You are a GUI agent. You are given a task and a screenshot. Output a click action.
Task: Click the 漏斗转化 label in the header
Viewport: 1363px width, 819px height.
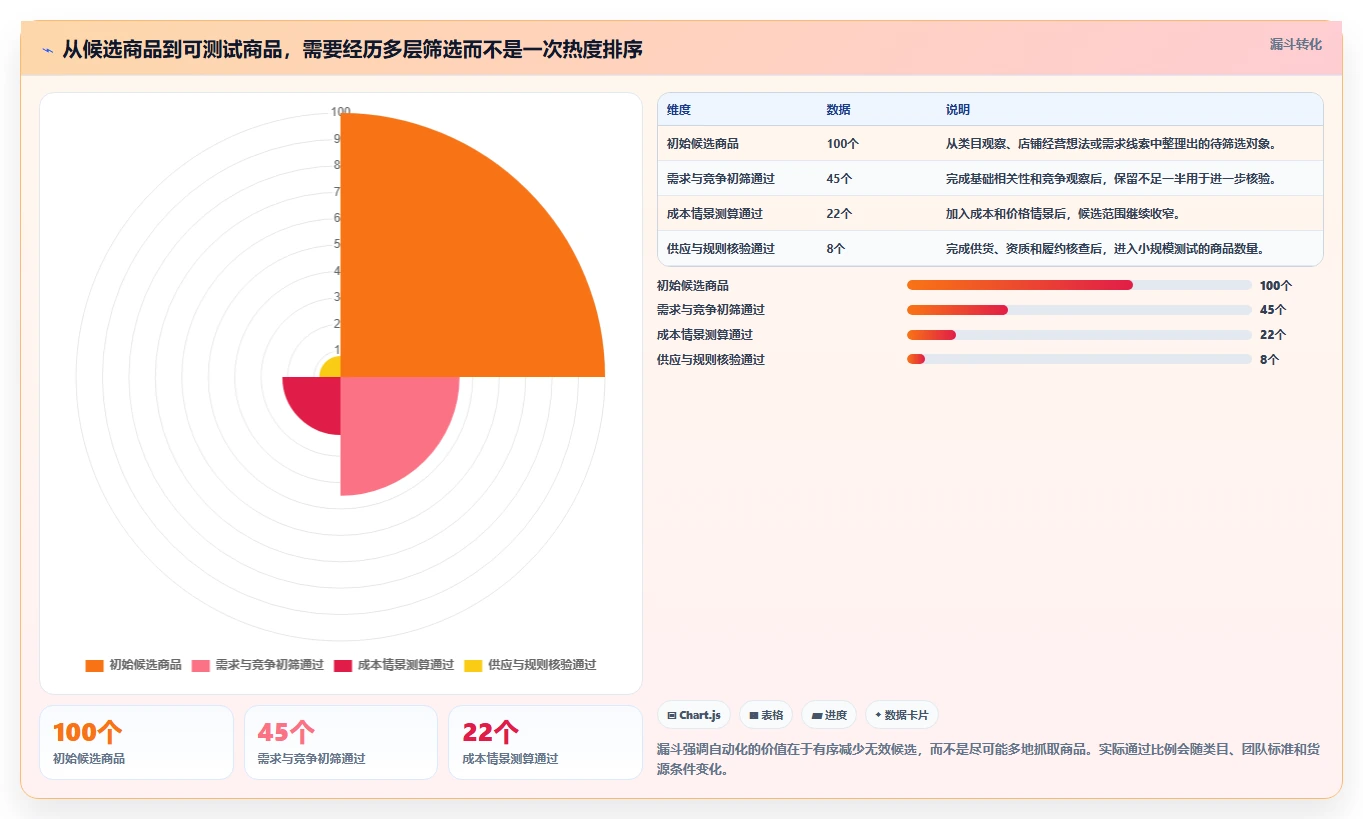[1295, 45]
